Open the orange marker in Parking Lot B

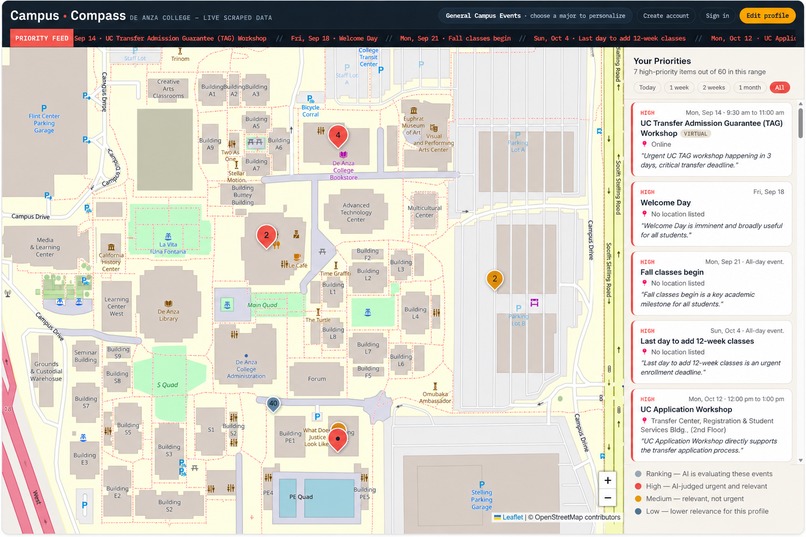(494, 280)
